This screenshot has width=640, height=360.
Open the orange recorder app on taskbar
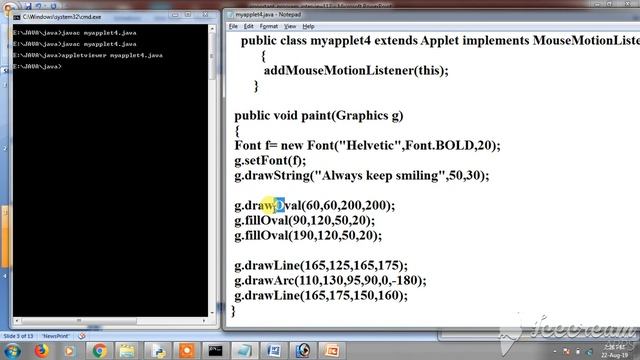coord(186,351)
